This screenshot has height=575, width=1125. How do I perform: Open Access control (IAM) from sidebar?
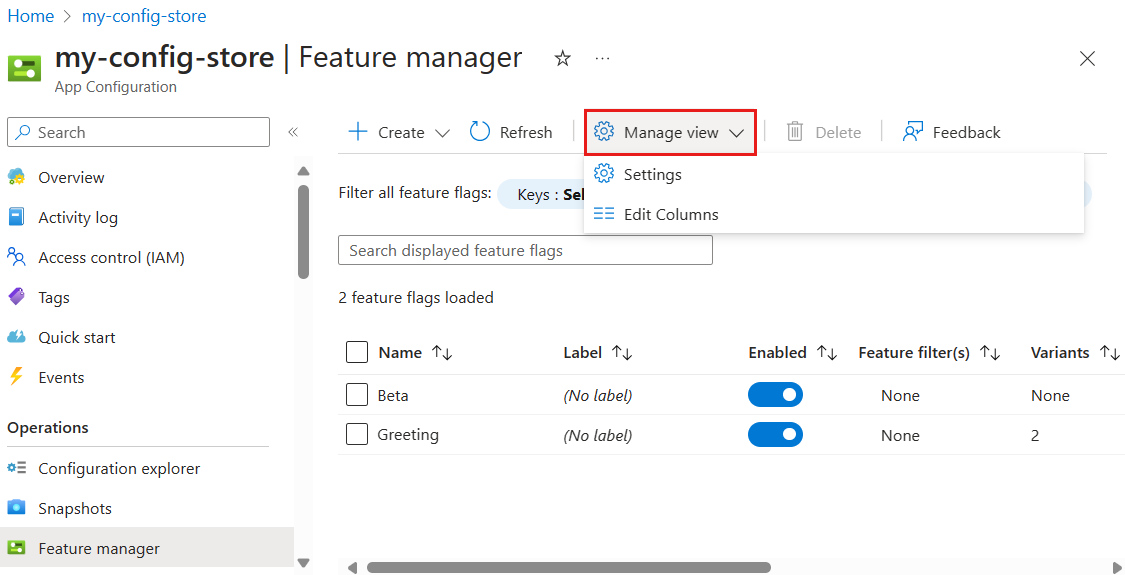(x=111, y=258)
